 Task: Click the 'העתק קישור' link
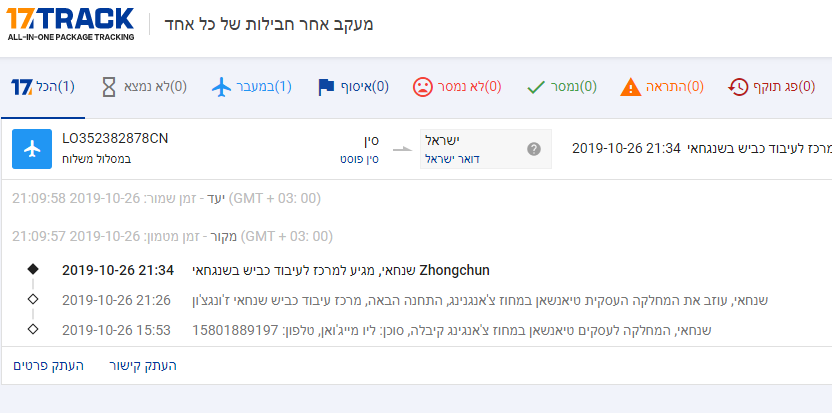(x=142, y=366)
